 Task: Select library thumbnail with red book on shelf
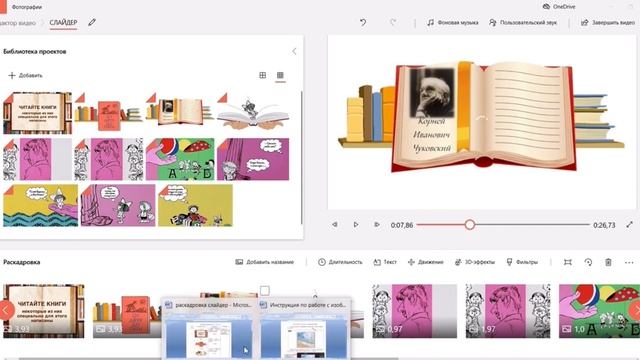point(109,112)
